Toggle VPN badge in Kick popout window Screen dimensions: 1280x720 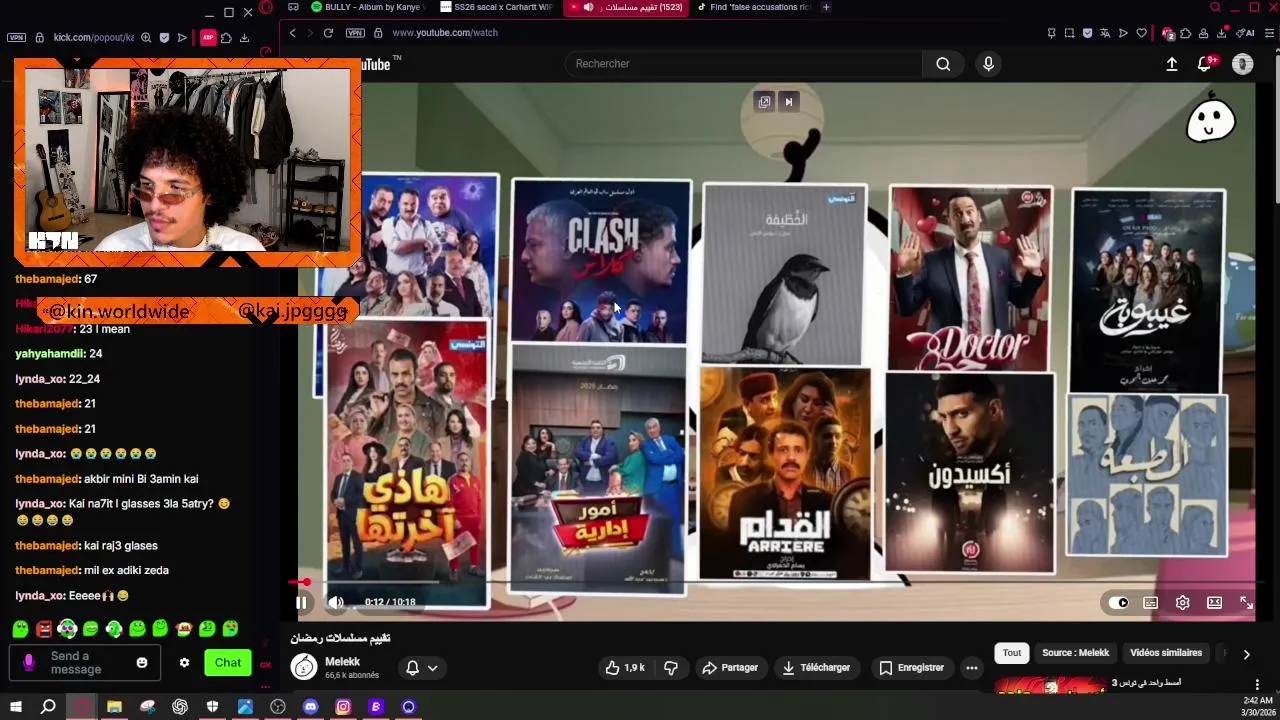pyautogui.click(x=16, y=38)
